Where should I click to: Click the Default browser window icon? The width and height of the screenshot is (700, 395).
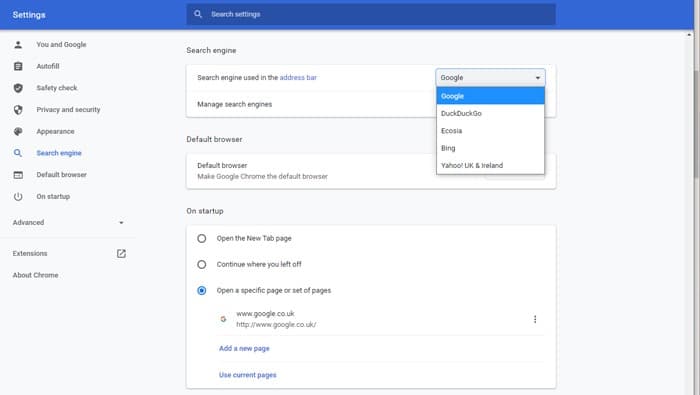(18, 175)
